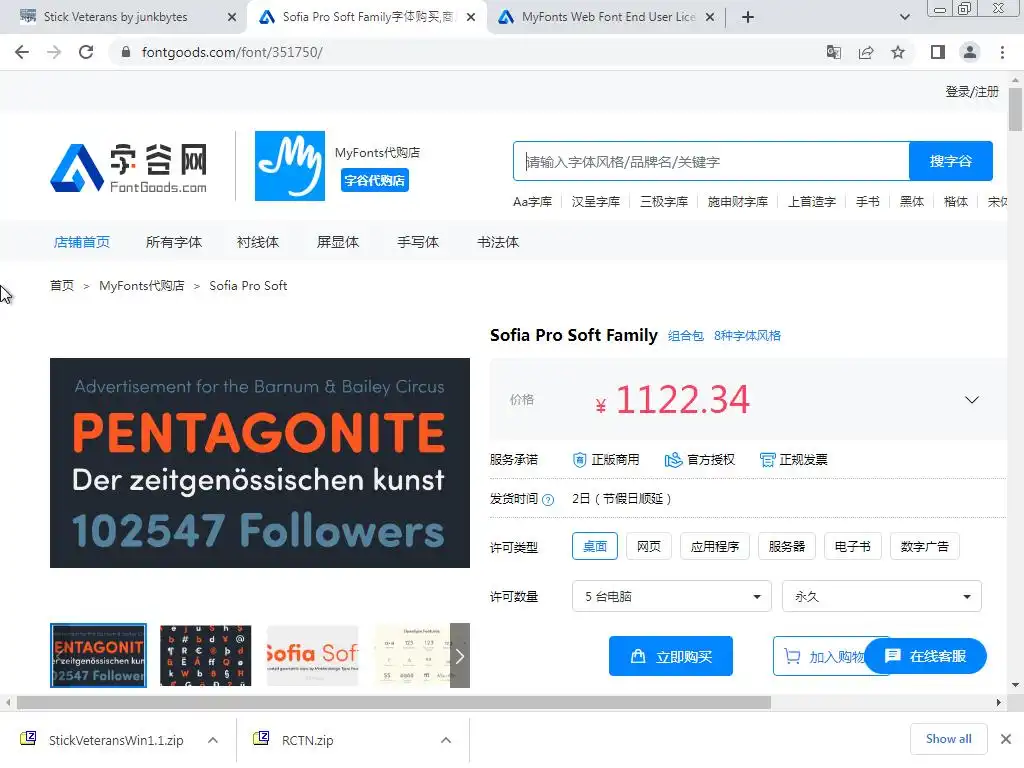
Task: Open 衬线体 navigation item
Action: [x=258, y=242]
